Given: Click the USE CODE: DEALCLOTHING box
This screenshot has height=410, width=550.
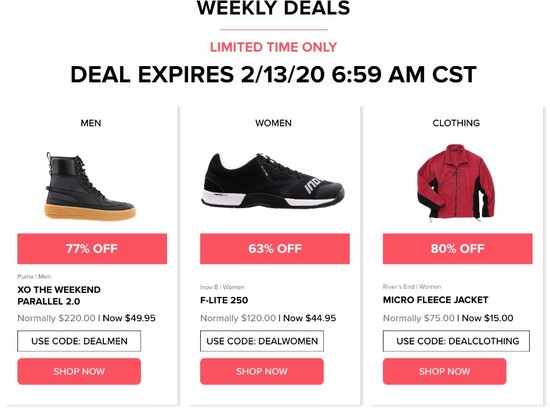Looking at the screenshot, I should click(x=456, y=341).
